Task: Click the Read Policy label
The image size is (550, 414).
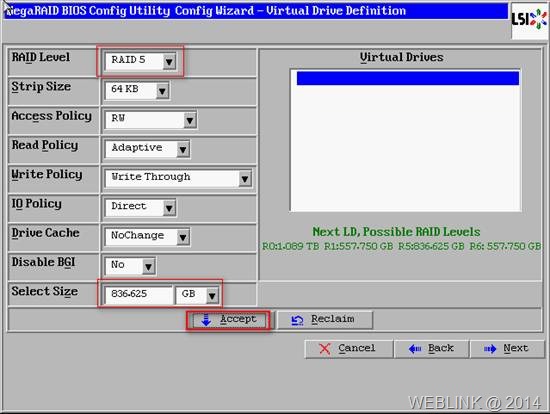Action: [45, 145]
